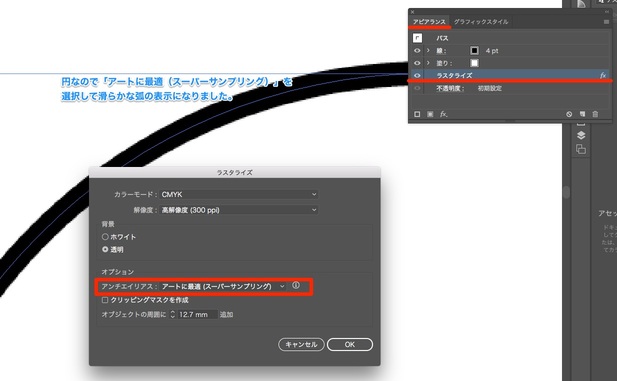Click the 12.7 mm padding input field

pyautogui.click(x=198, y=314)
